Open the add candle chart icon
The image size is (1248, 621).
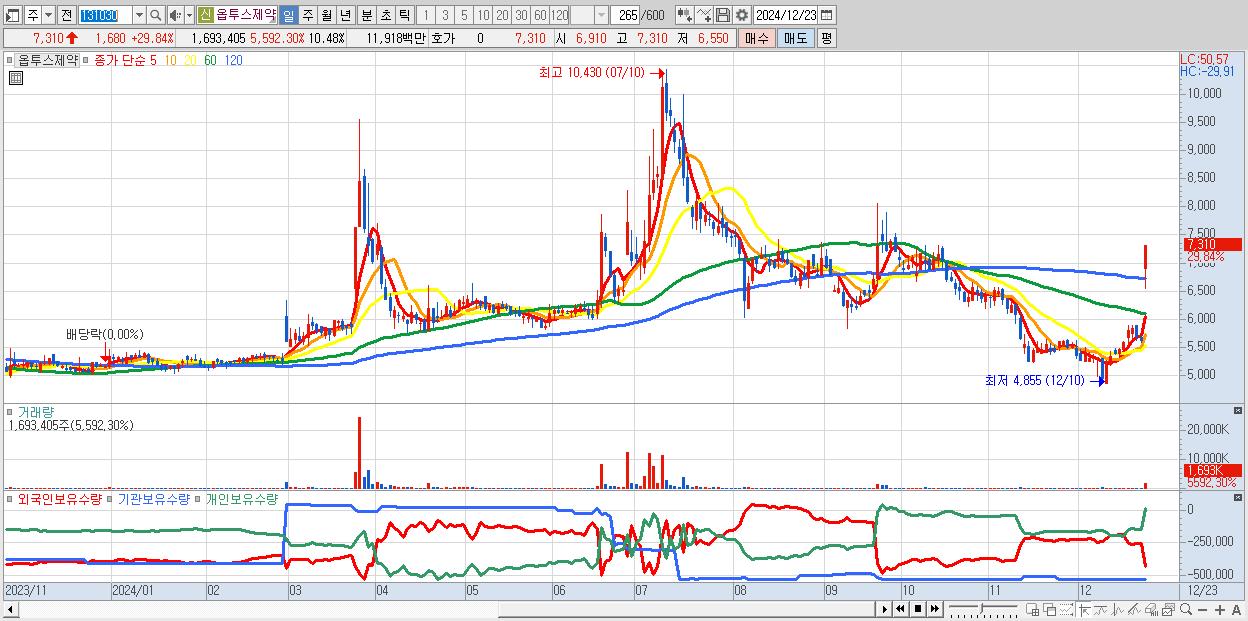[x=684, y=15]
